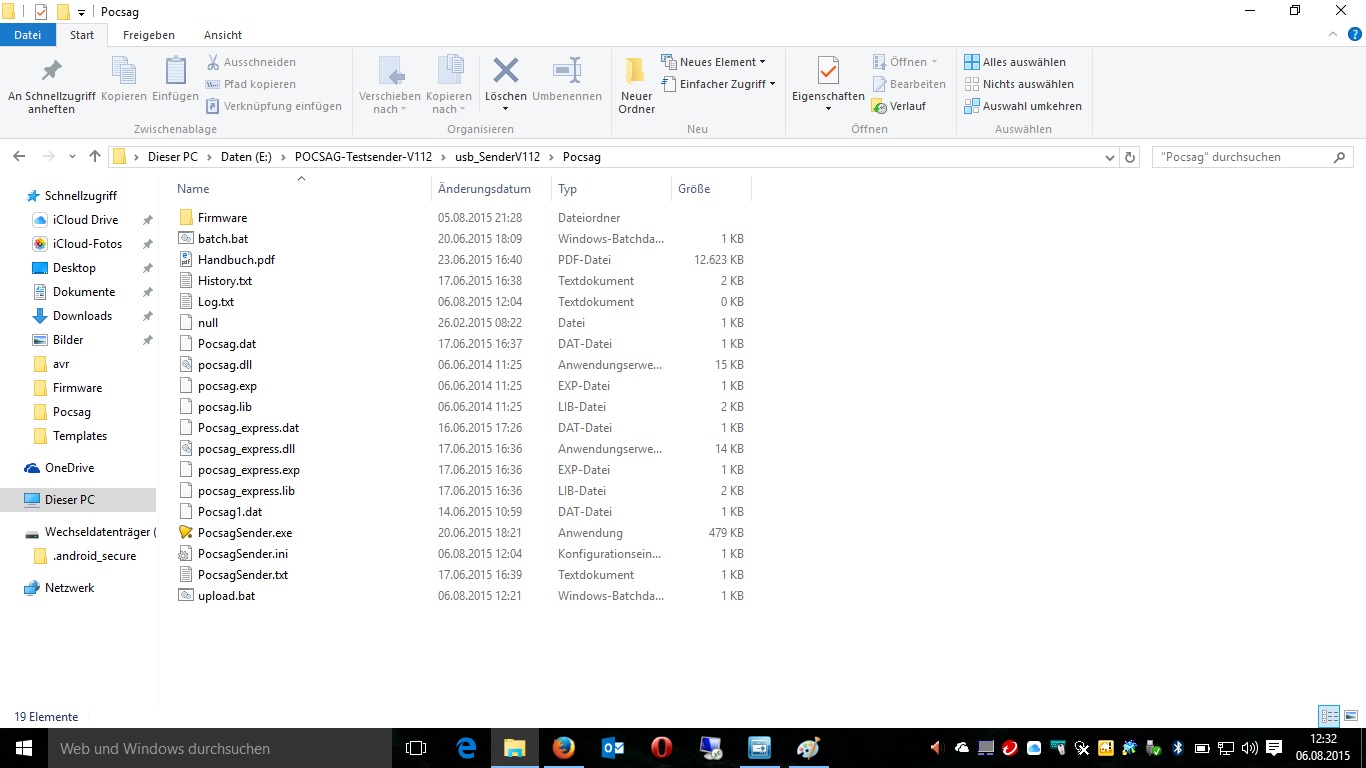Switch to large icons view
1366x768 pixels.
1350,716
